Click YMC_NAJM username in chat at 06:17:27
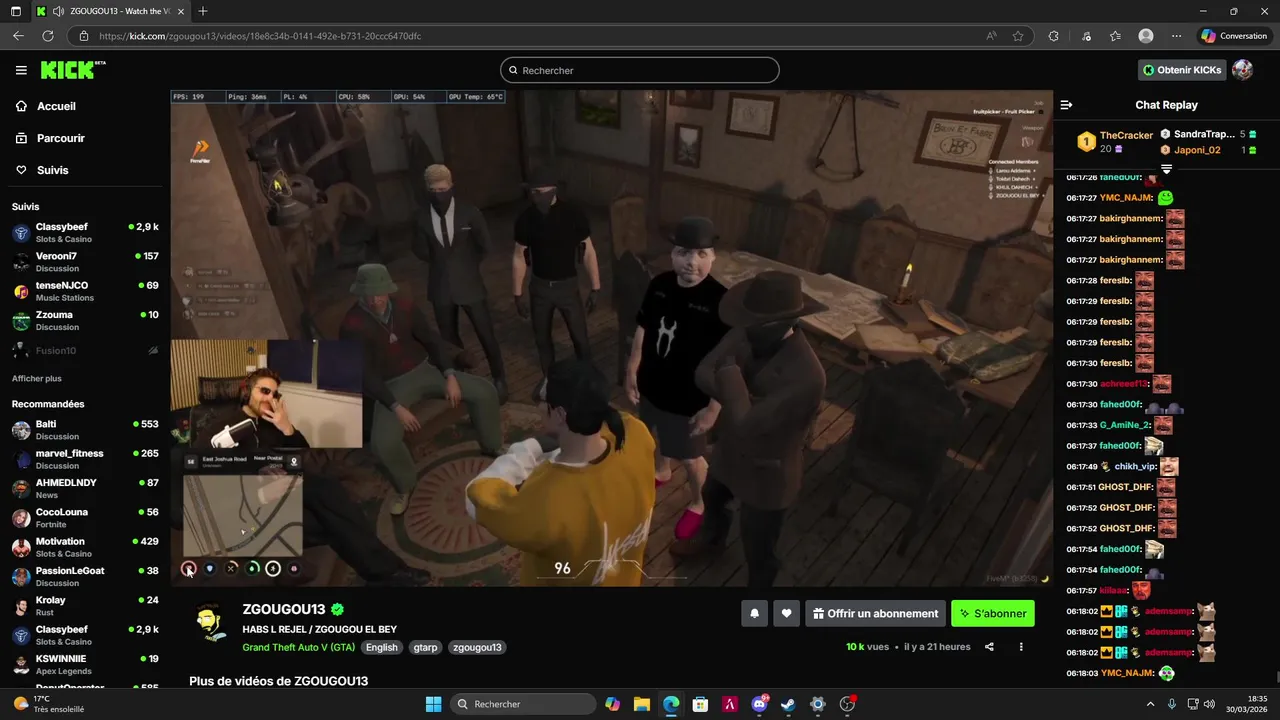 pos(1126,198)
